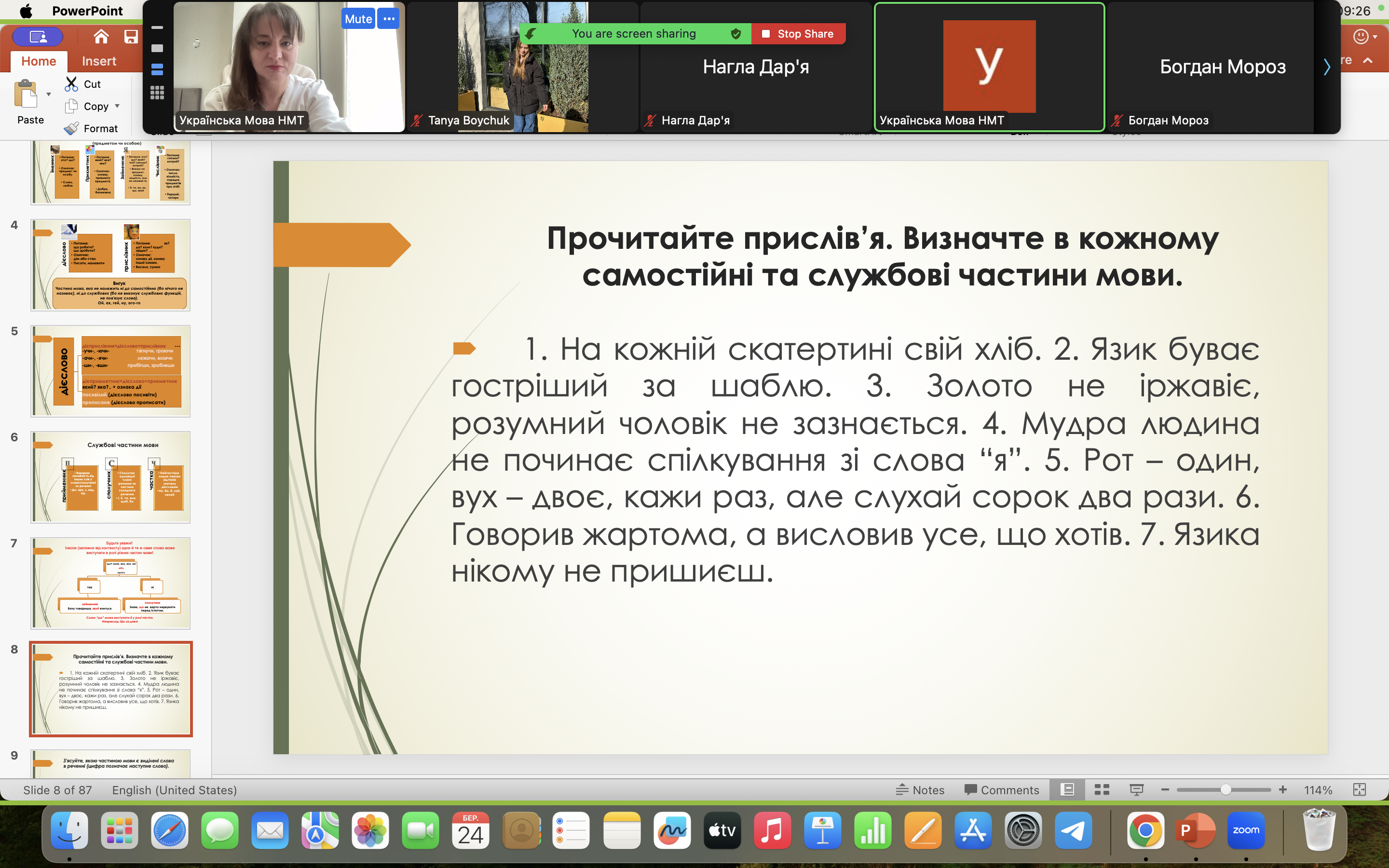Viewport: 1389px width, 868px height.
Task: Click the zoom slider handle
Action: pyautogui.click(x=1226, y=790)
